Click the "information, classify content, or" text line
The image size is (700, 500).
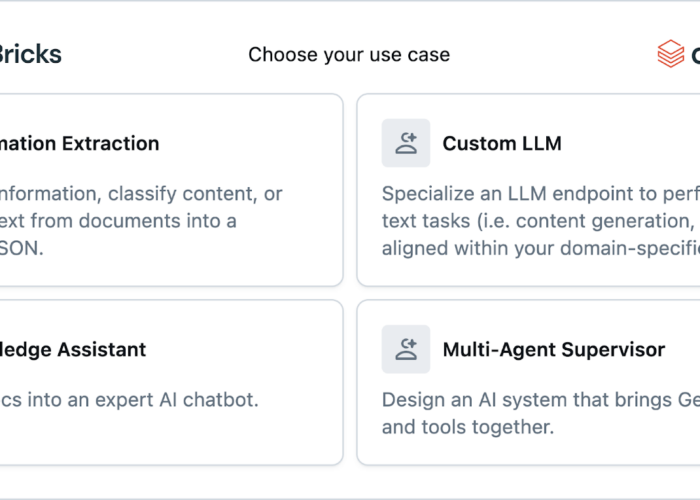click(x=141, y=194)
